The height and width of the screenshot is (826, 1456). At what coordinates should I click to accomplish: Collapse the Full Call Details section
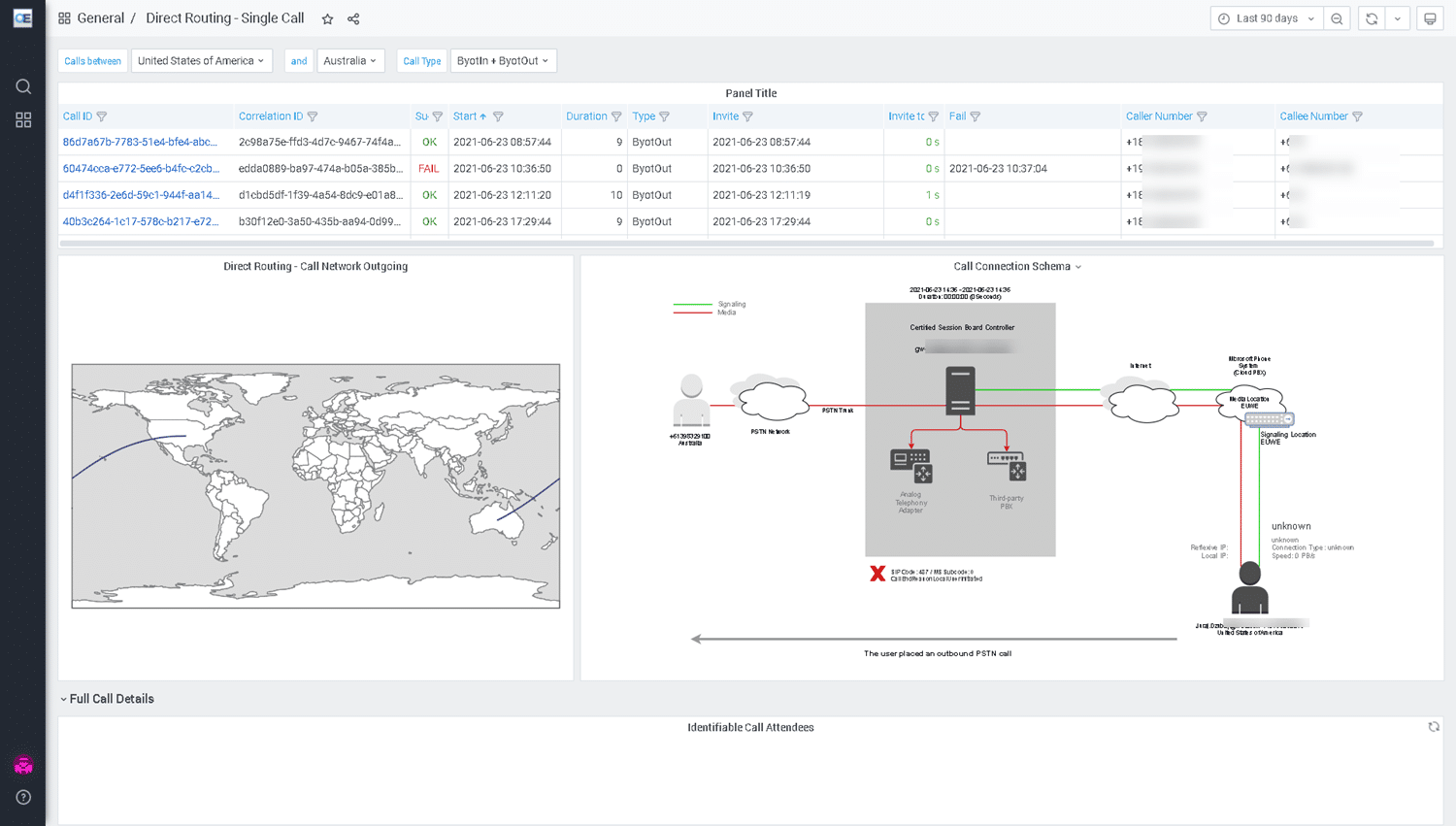107,699
